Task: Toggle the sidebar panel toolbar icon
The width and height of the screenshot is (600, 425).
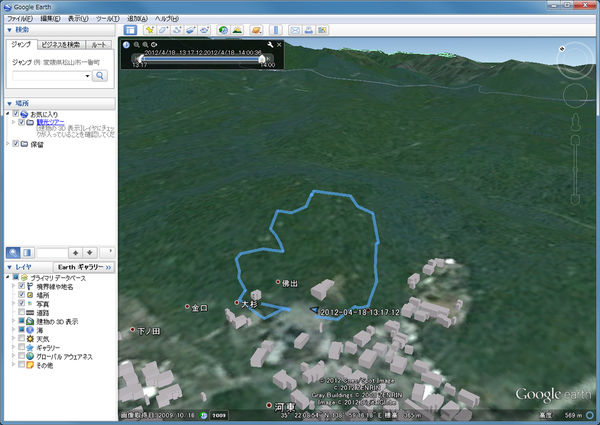Action: pos(130,30)
